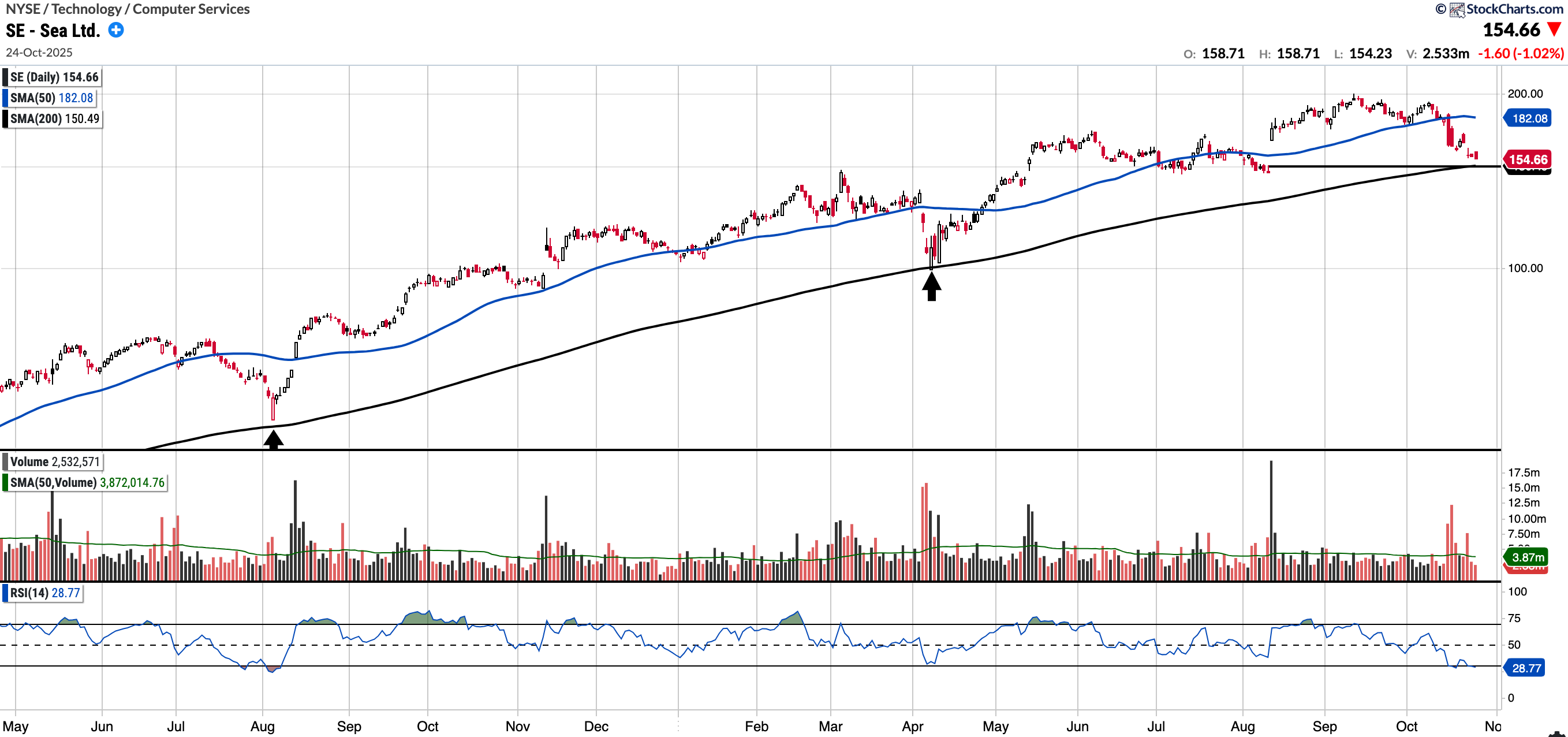Click the green 3.87m volume average tag
The image size is (1568, 737).
[1528, 557]
